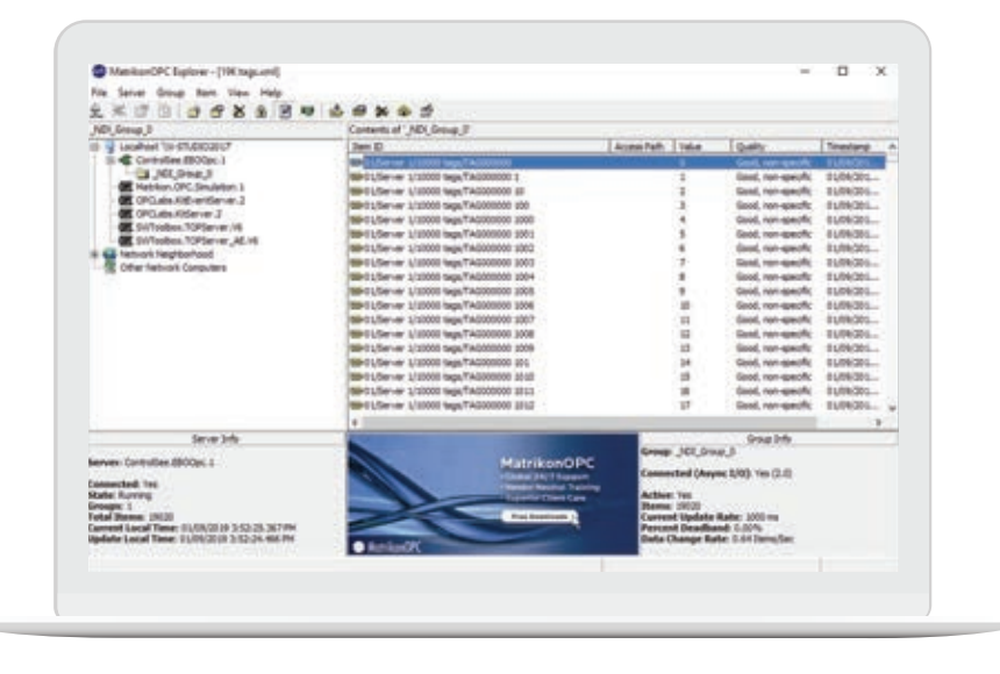Click the add items tag toolbar icon
Screen dimensions: 1000x674
pos(336,112)
